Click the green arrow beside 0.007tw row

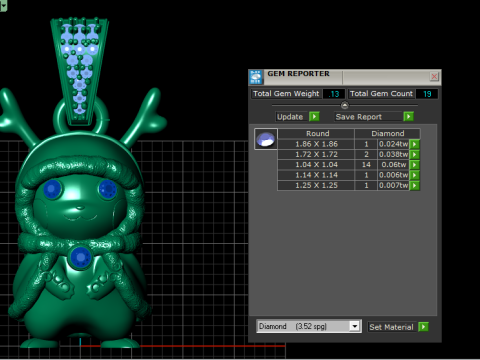tap(414, 186)
